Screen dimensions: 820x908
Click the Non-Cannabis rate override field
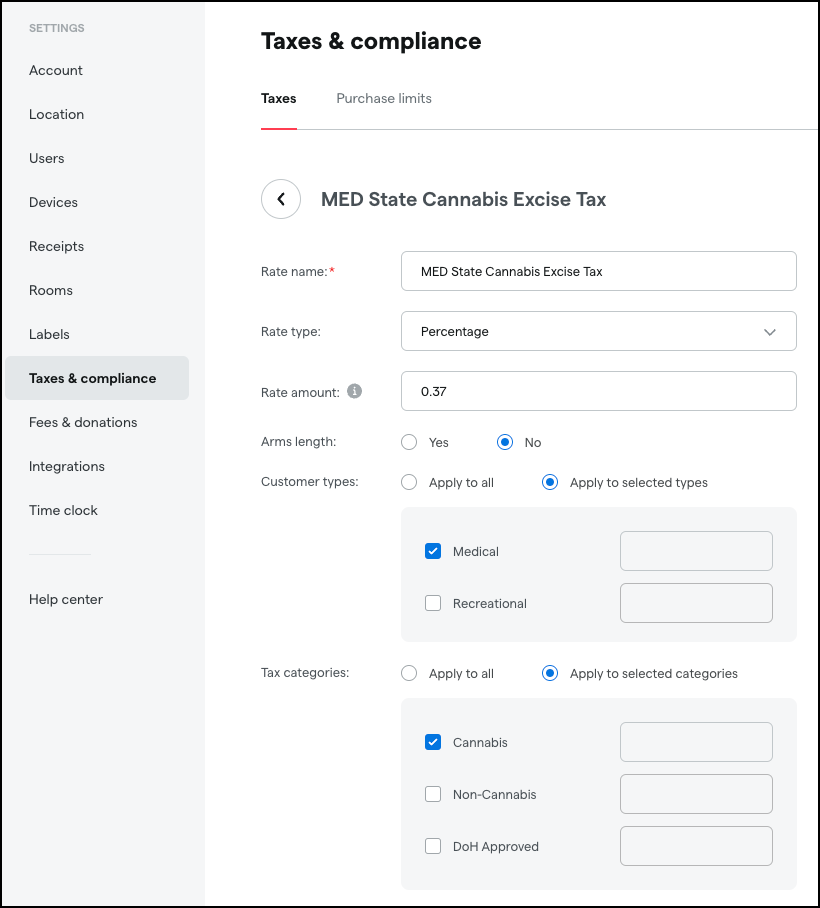(x=696, y=794)
